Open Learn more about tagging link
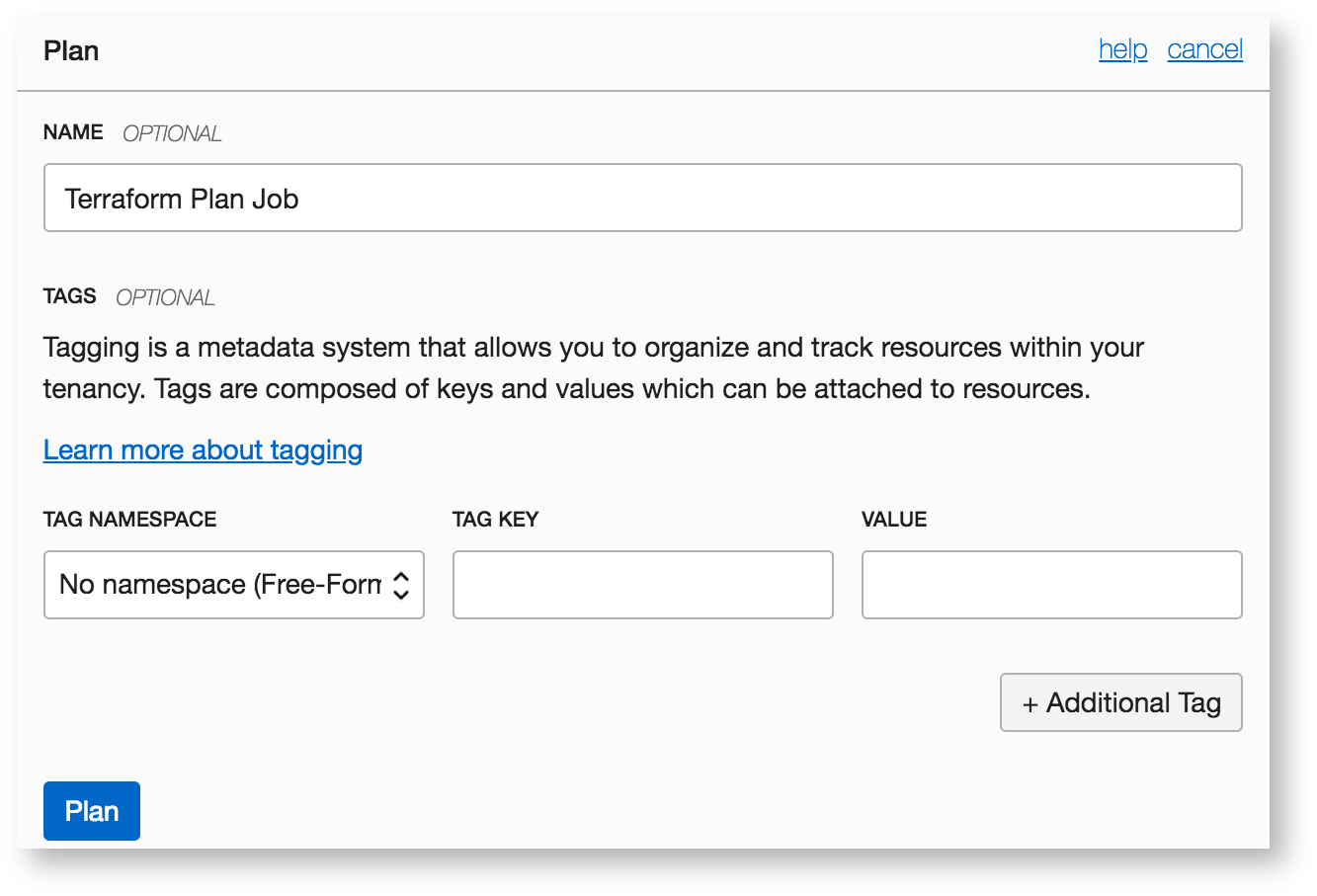Image resolution: width=1317 pixels, height=896 pixels. (x=203, y=450)
